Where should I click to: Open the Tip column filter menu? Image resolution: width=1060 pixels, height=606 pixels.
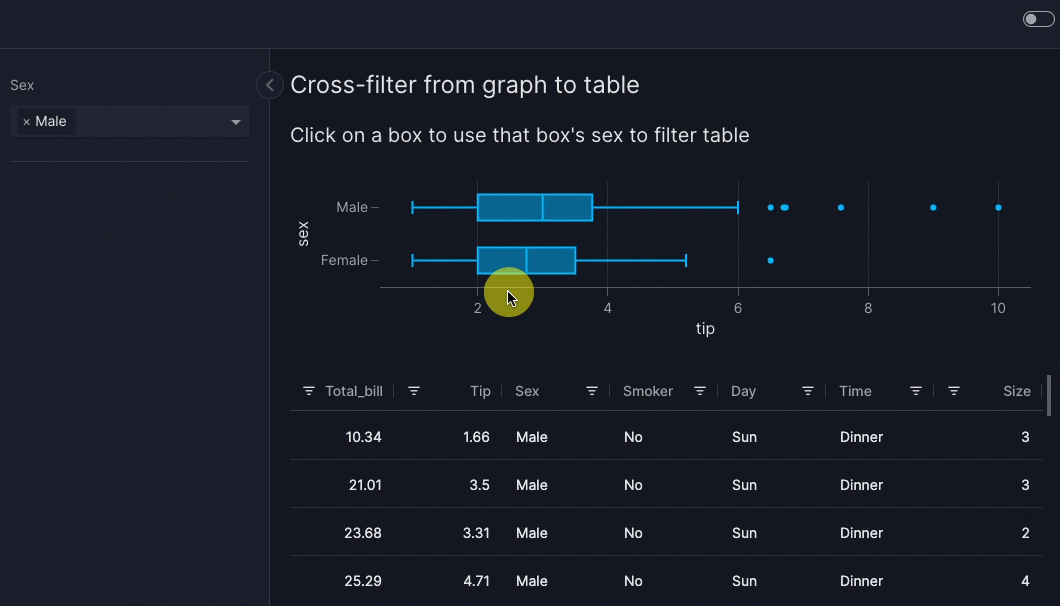click(414, 391)
